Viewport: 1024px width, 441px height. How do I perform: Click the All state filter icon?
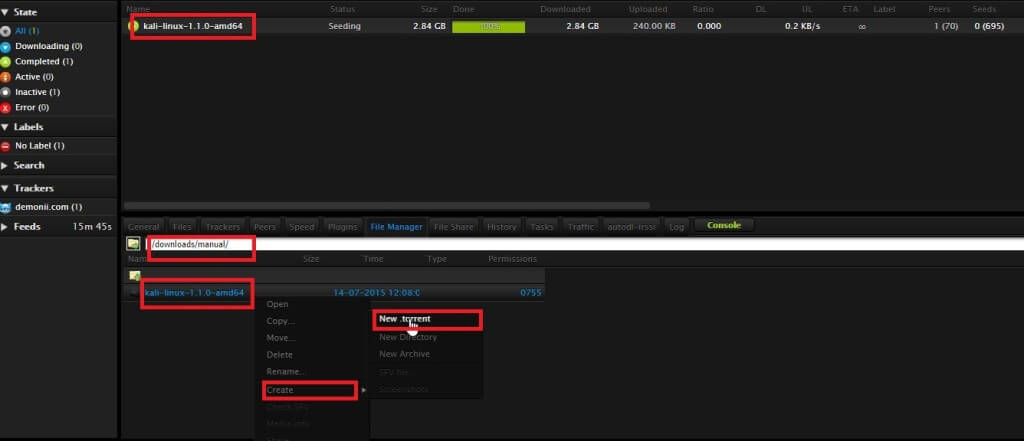coord(7,31)
